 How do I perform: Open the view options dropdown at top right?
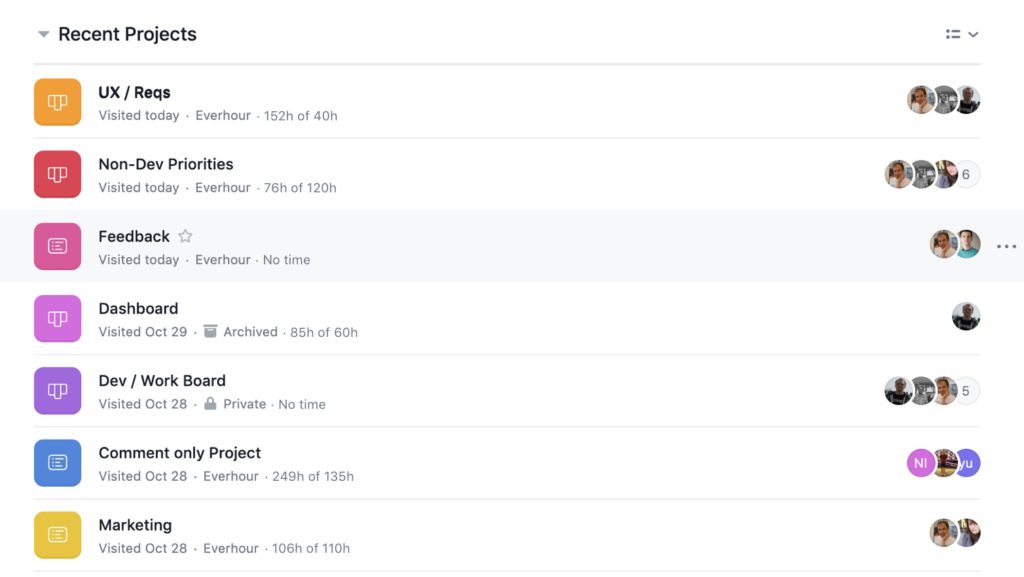(974, 33)
